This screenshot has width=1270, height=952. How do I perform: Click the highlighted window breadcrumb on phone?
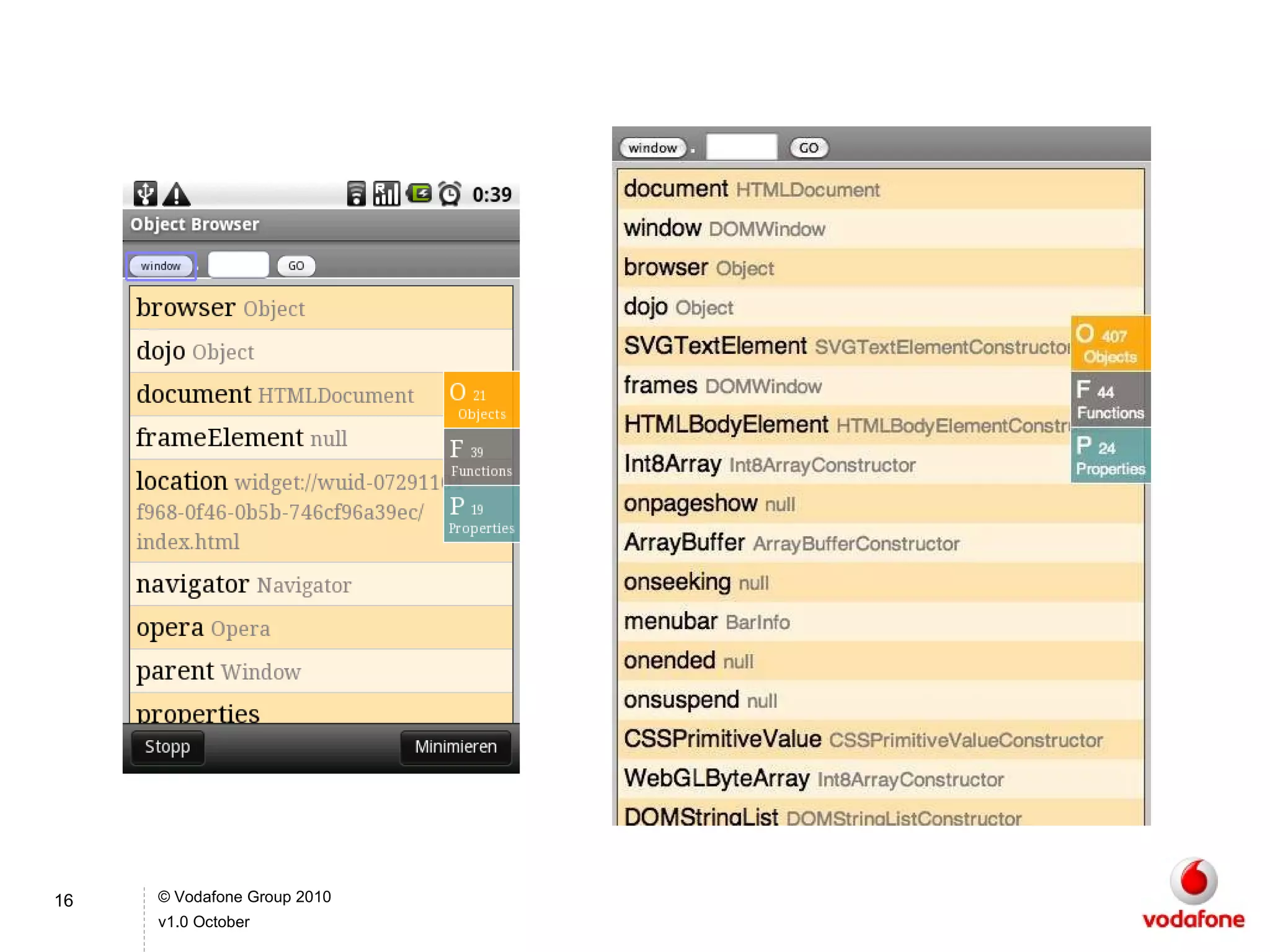pyautogui.click(x=161, y=266)
